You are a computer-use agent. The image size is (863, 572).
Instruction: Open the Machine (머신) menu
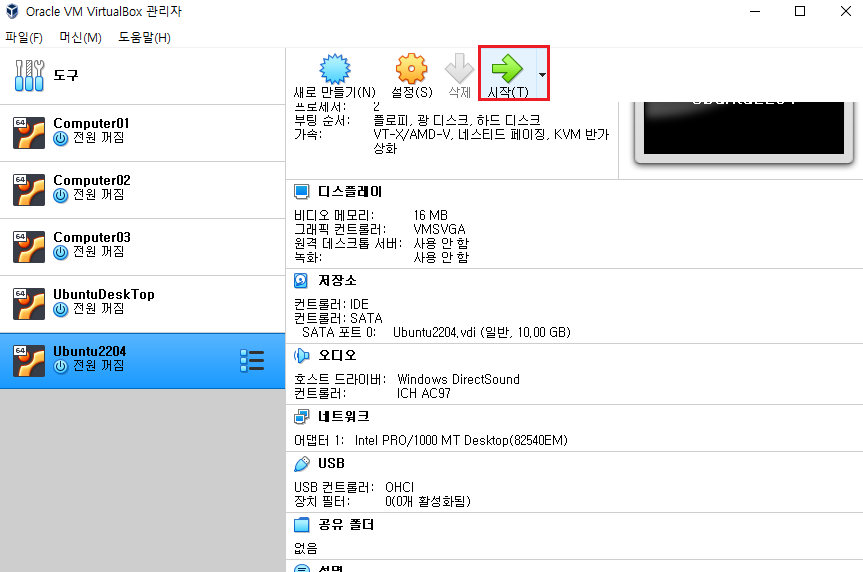pos(80,37)
